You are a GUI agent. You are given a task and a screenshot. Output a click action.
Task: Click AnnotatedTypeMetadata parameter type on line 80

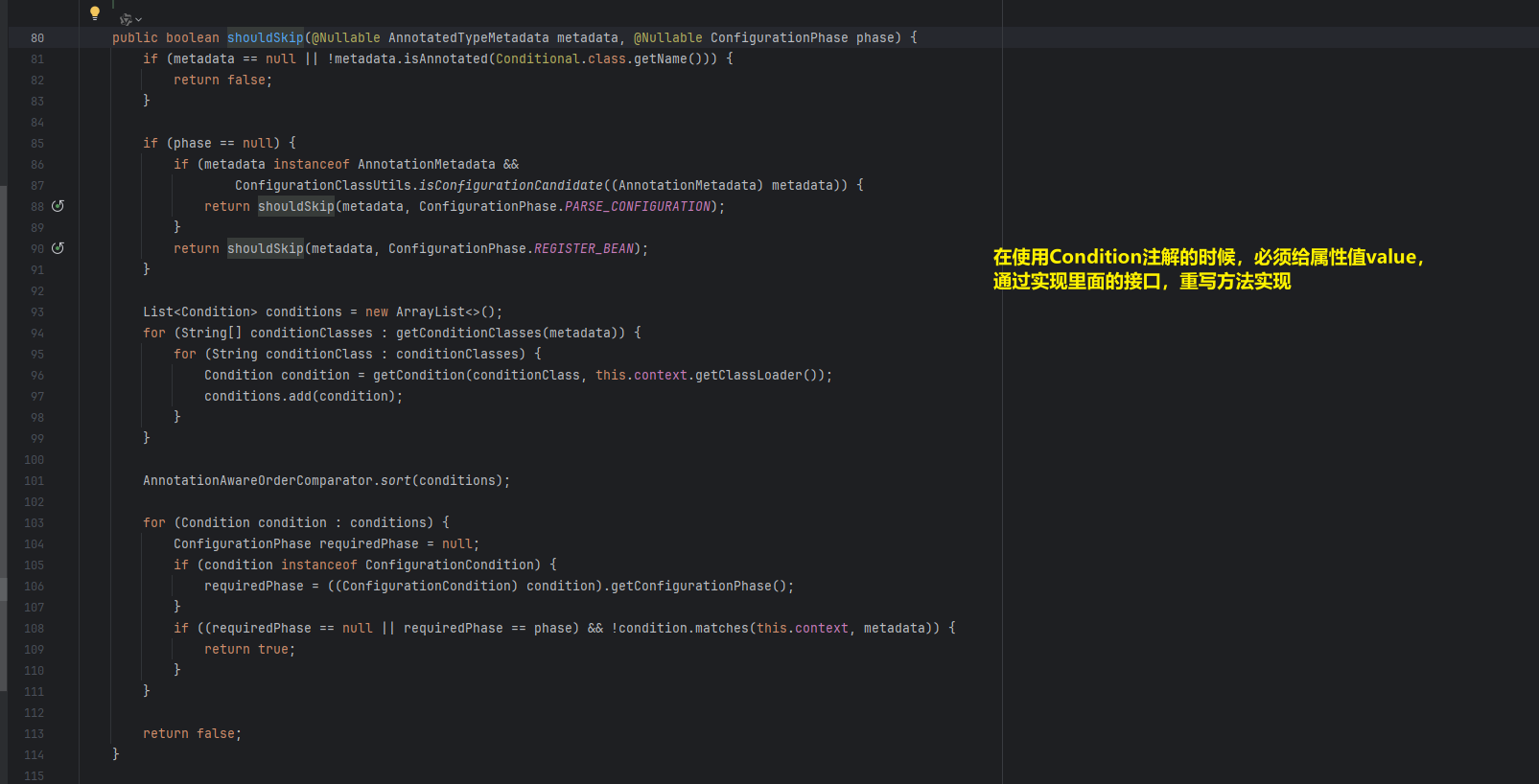(x=469, y=37)
